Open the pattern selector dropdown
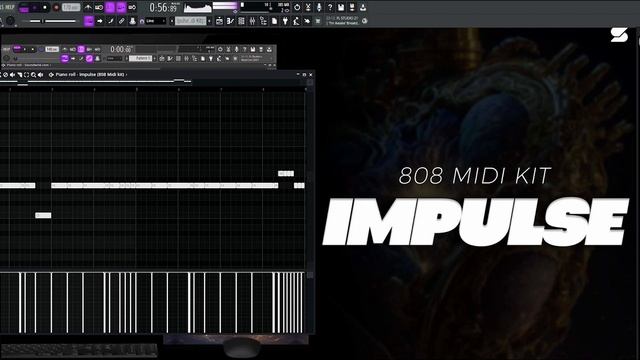 tap(191, 21)
